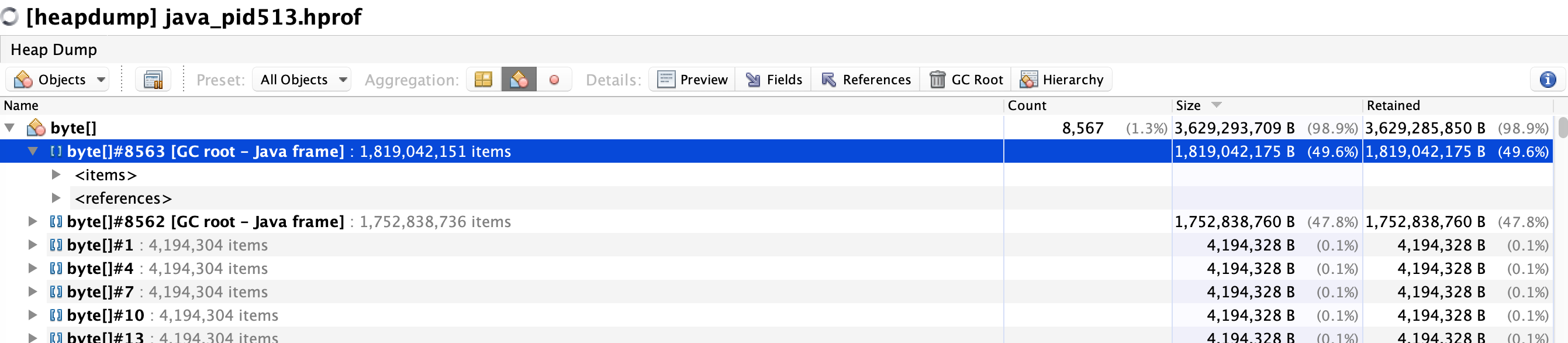Open the GC Root details panel
This screenshot has height=343, width=1568.
tap(965, 79)
